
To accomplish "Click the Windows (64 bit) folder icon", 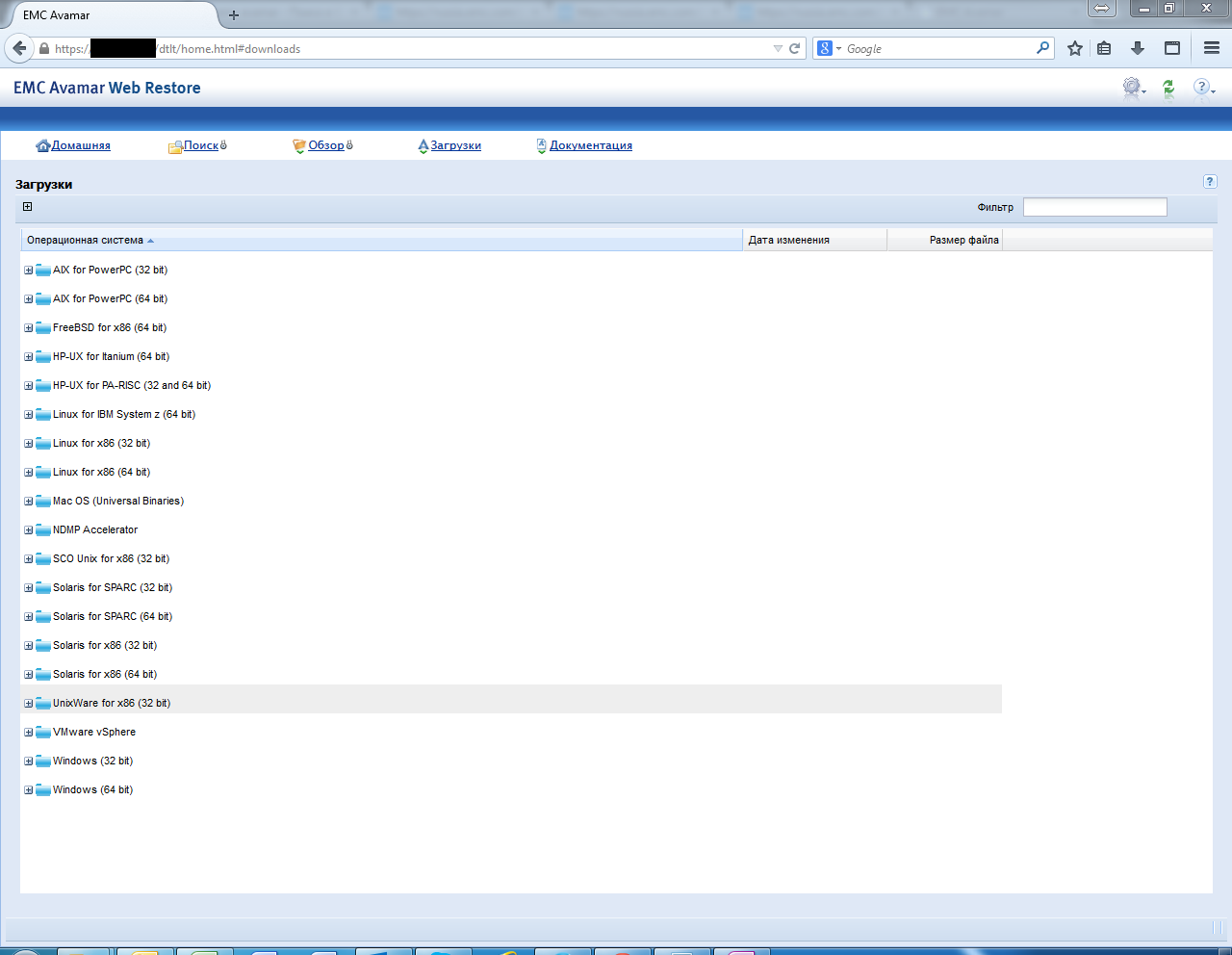I will [43, 790].
